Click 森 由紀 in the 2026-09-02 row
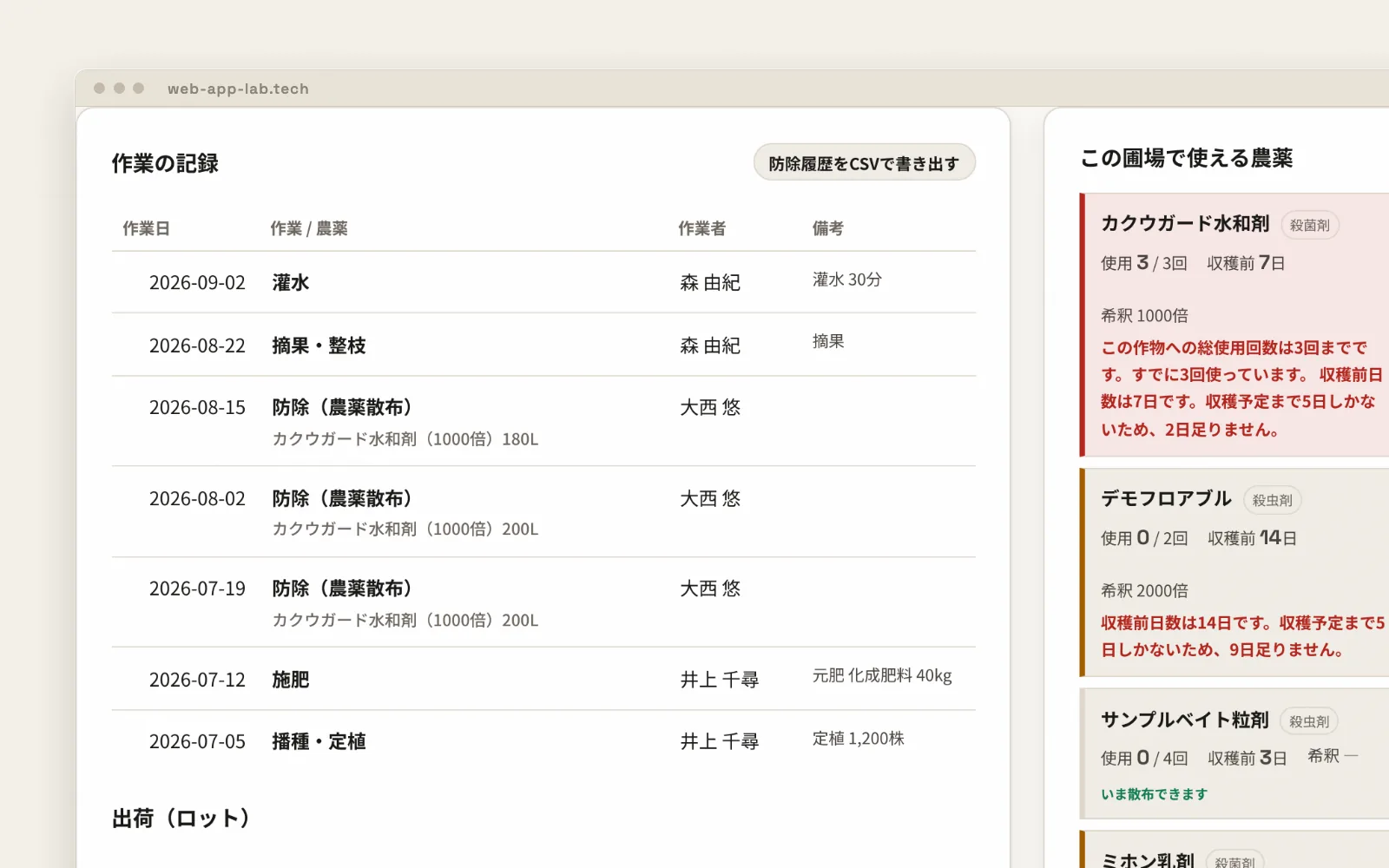Screen dimensions: 1389x868 click(710, 283)
